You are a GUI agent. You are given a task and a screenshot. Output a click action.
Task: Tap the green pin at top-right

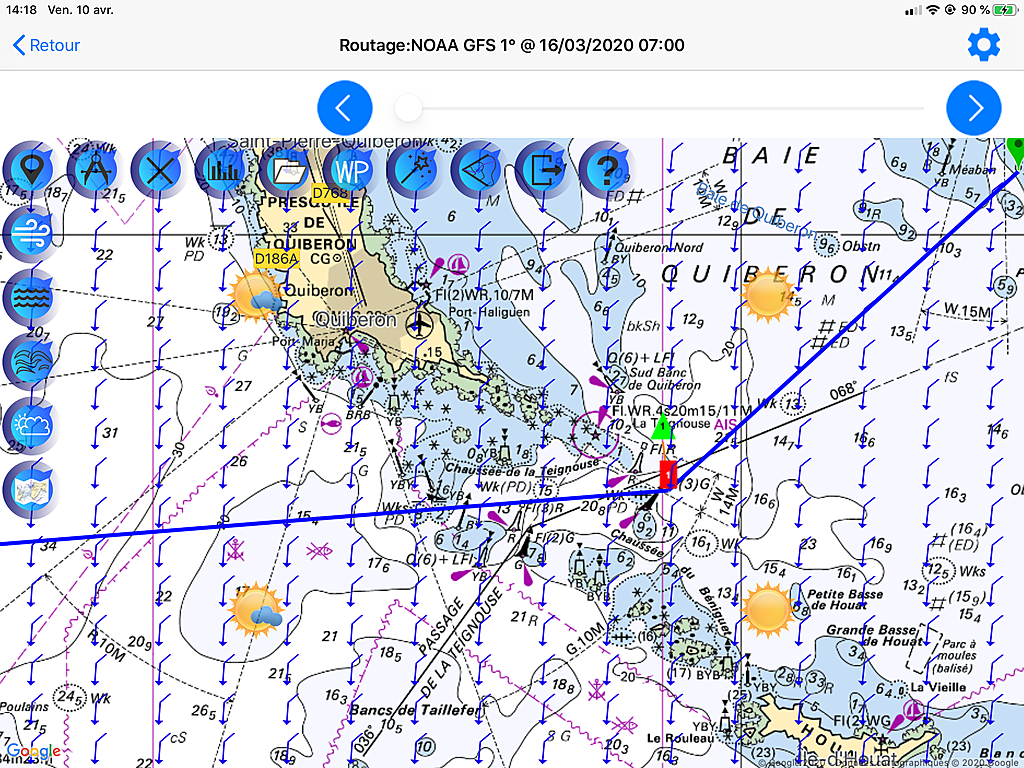point(1016,152)
